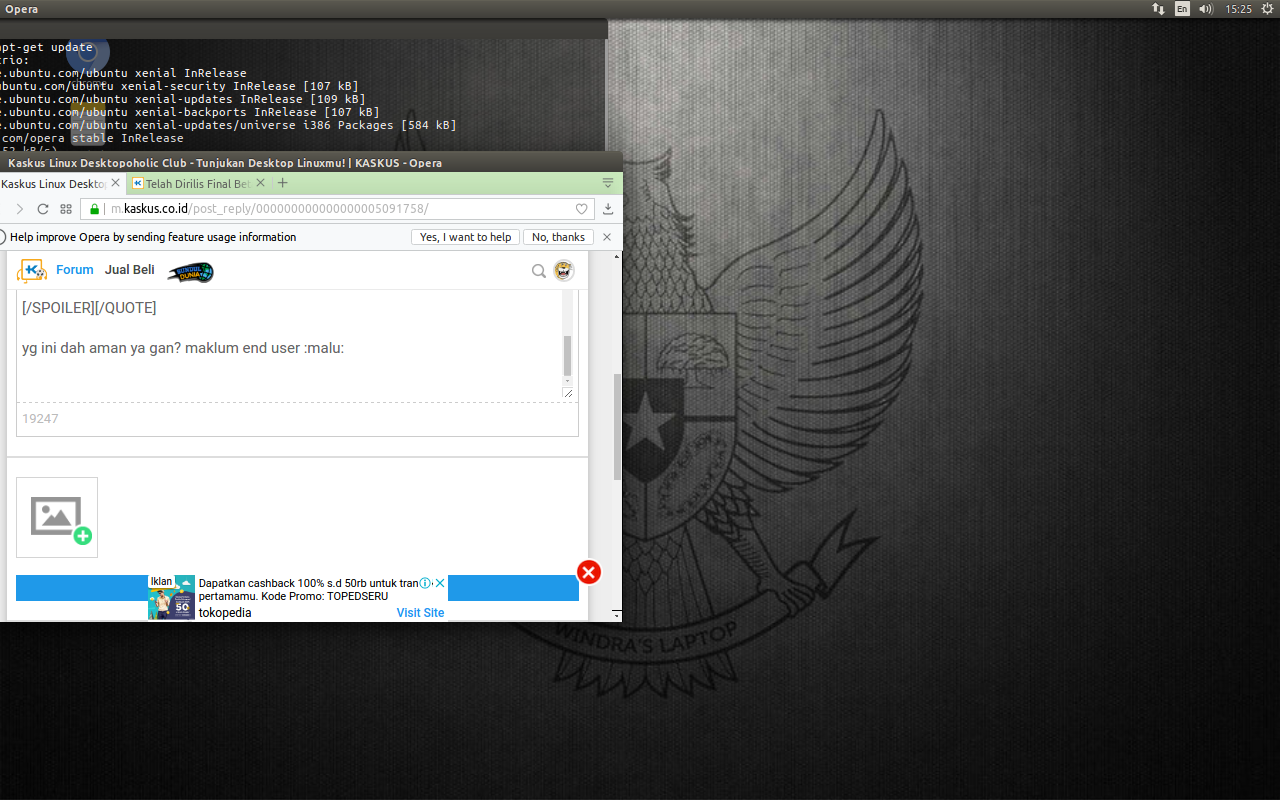Click the Kaskus logo icon
Viewport: 1280px width, 800px height.
(x=32, y=270)
